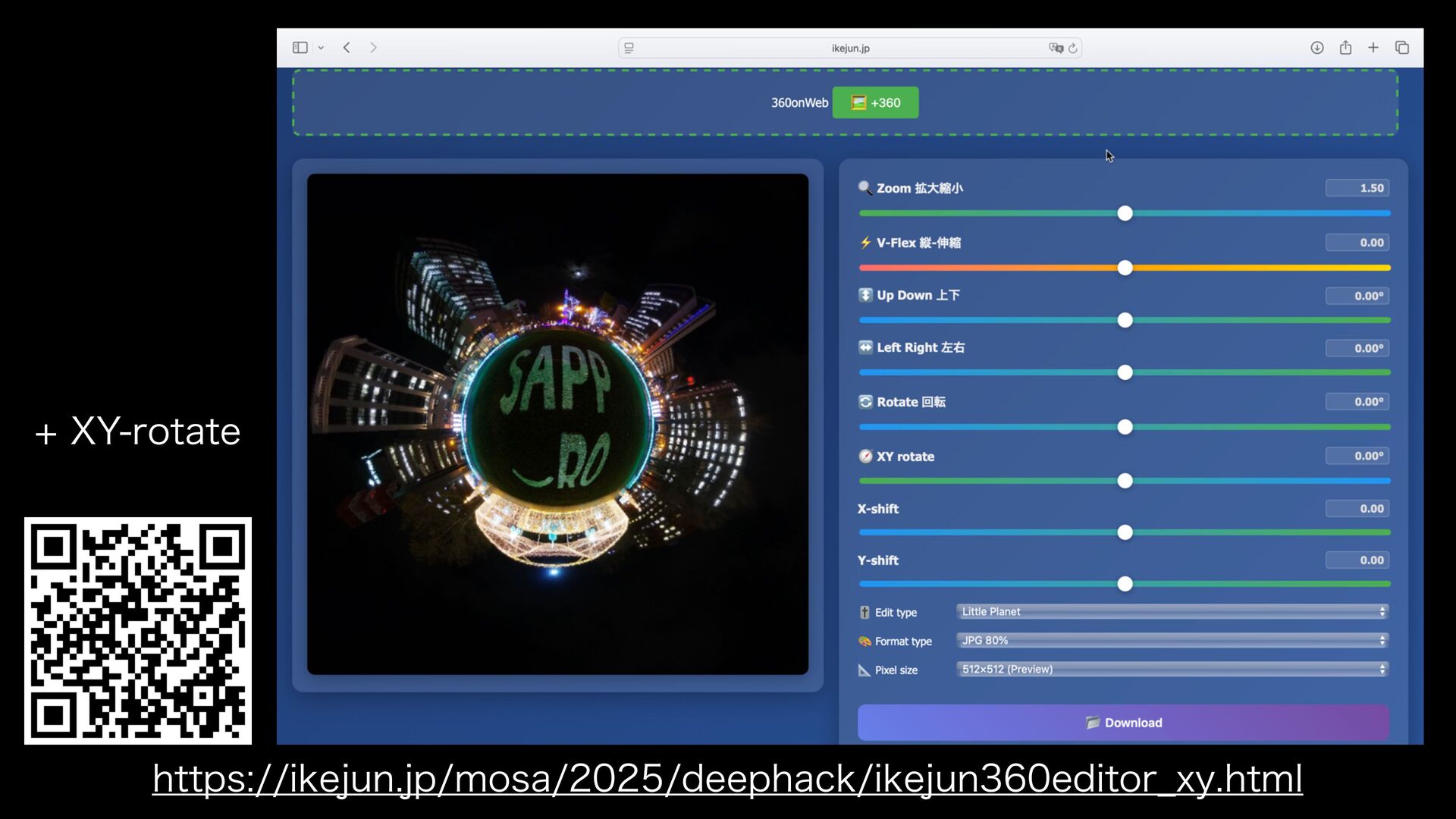Click the Zoom slider handle

pos(1125,213)
